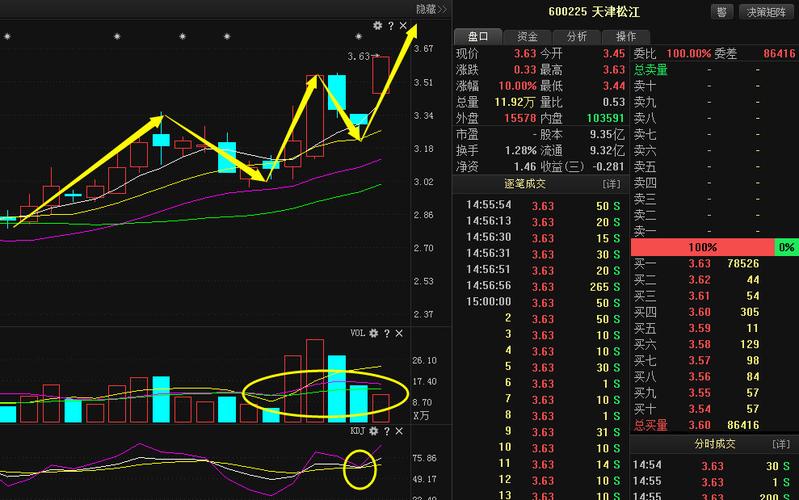799x500 pixels.
Task: Click green 0% sell ratio bar
Action: point(787,247)
